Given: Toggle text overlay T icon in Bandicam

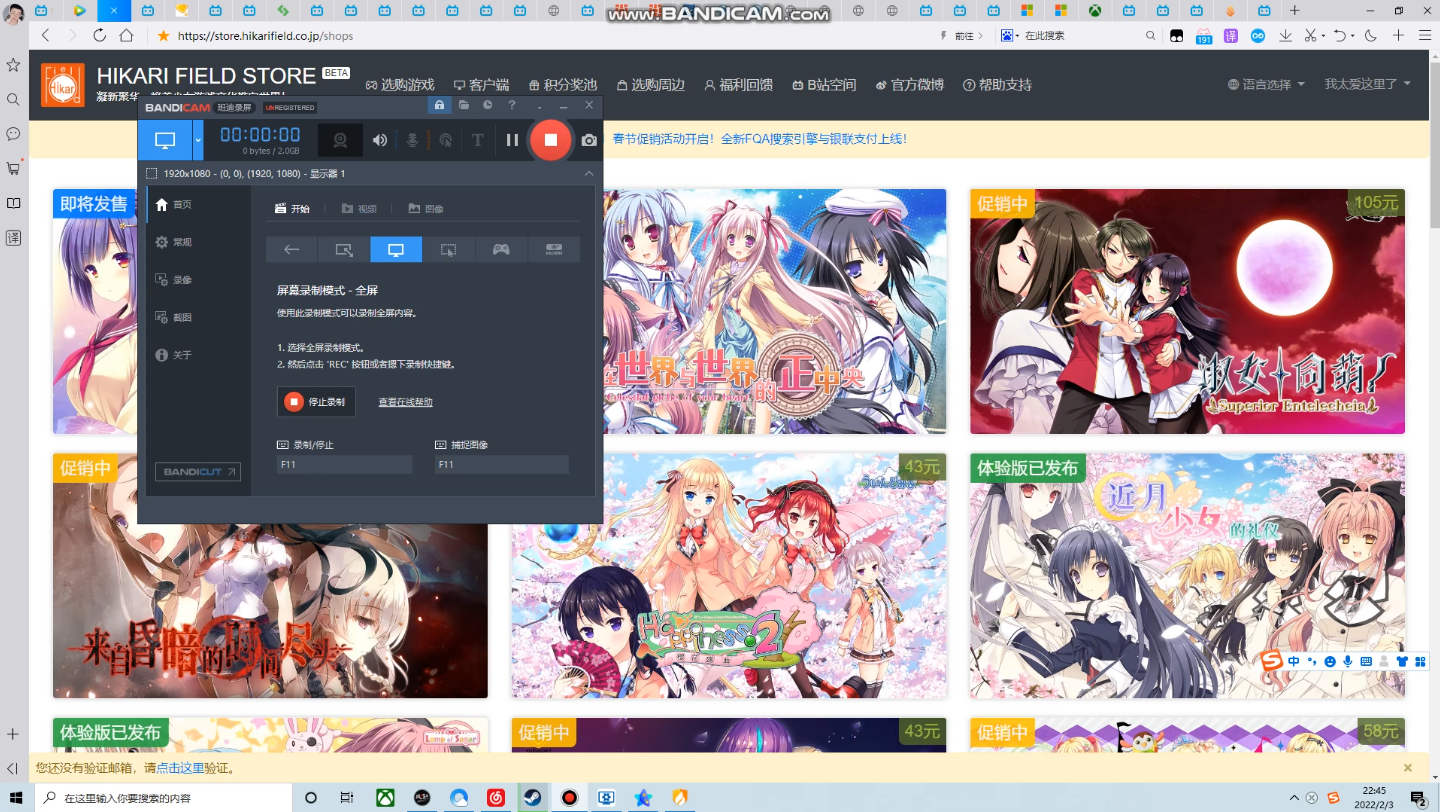Looking at the screenshot, I should 478,140.
